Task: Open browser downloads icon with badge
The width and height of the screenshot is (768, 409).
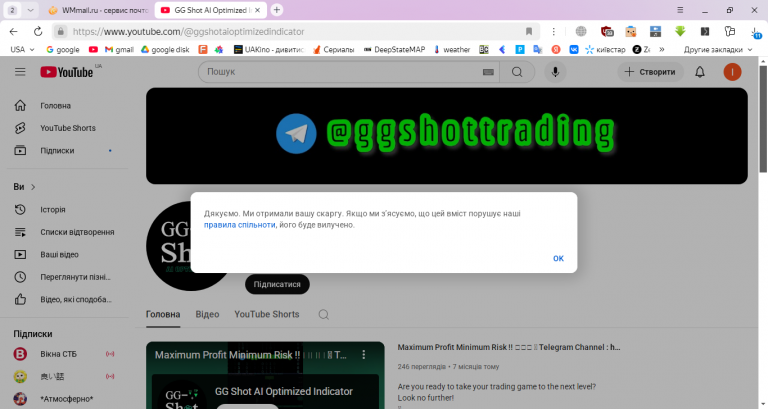Action: click(x=755, y=32)
